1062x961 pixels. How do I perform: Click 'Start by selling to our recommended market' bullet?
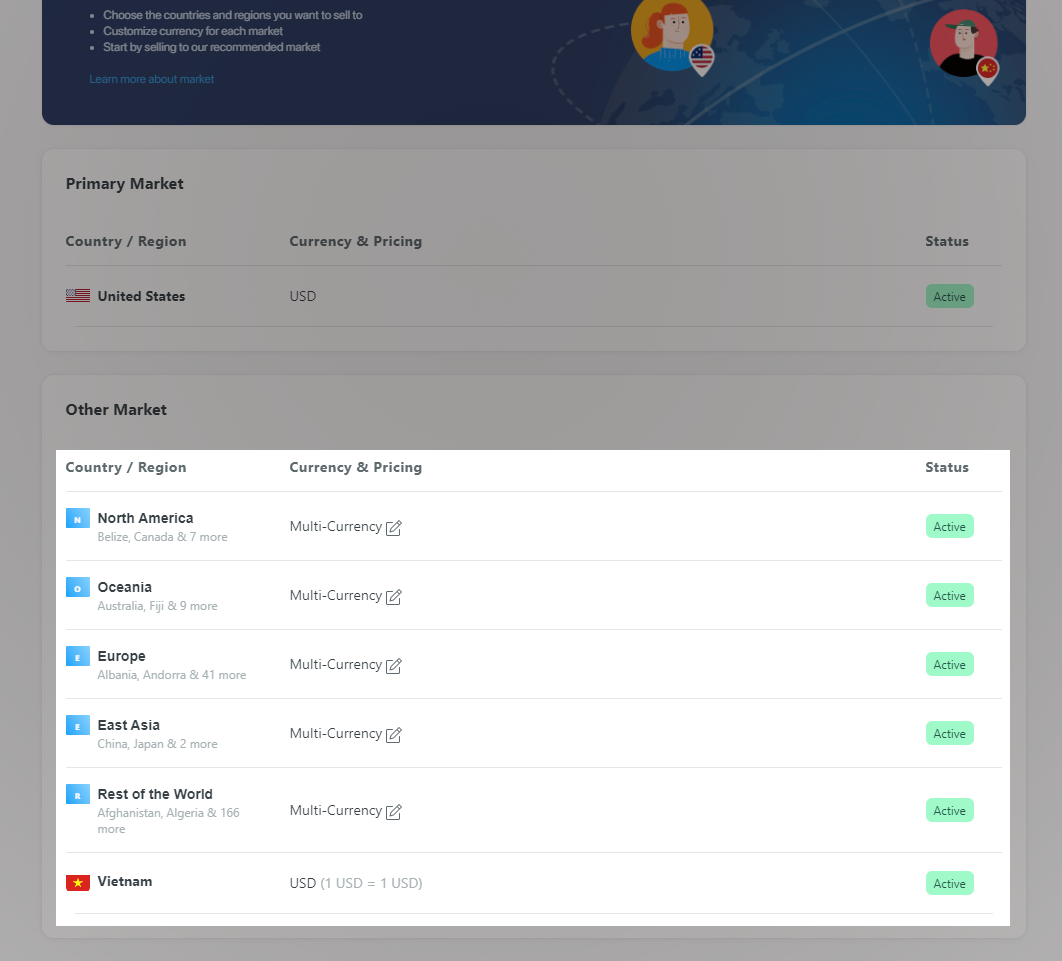click(x=211, y=47)
